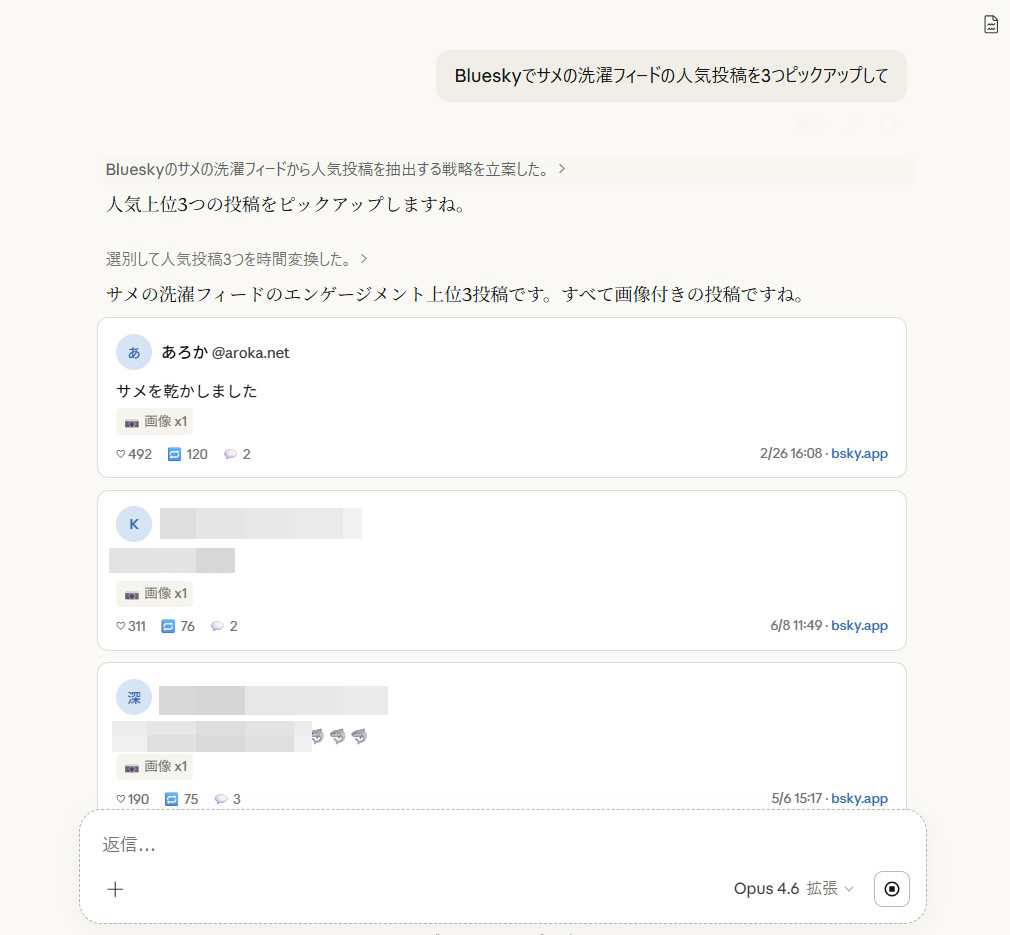Click the 画像 x1 tag in second post

[155, 594]
